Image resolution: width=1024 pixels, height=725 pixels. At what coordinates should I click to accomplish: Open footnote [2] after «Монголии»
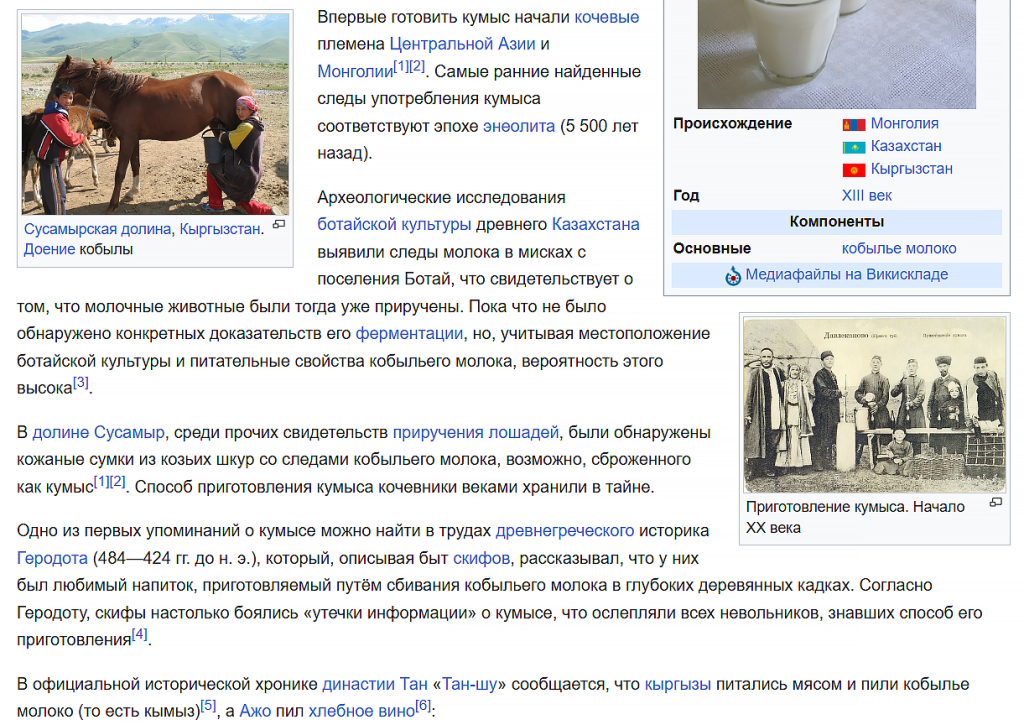click(x=417, y=66)
